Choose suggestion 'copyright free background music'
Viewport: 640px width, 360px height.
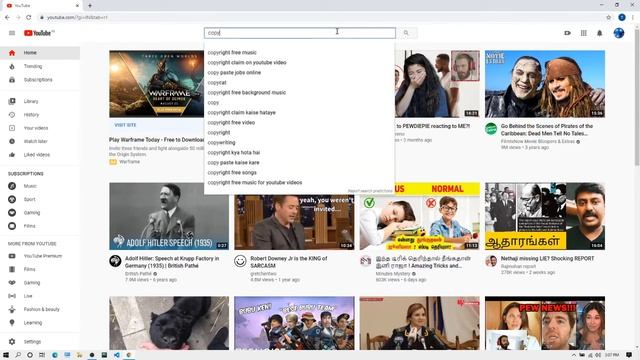click(299, 93)
